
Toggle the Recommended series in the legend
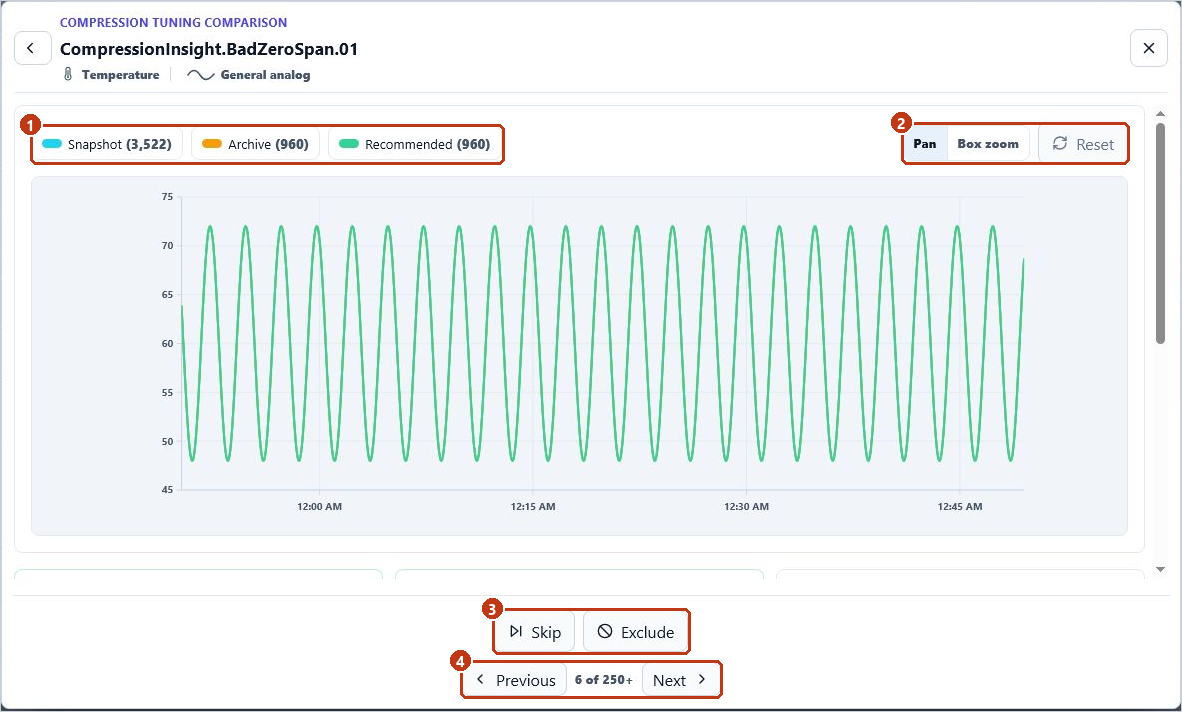415,144
